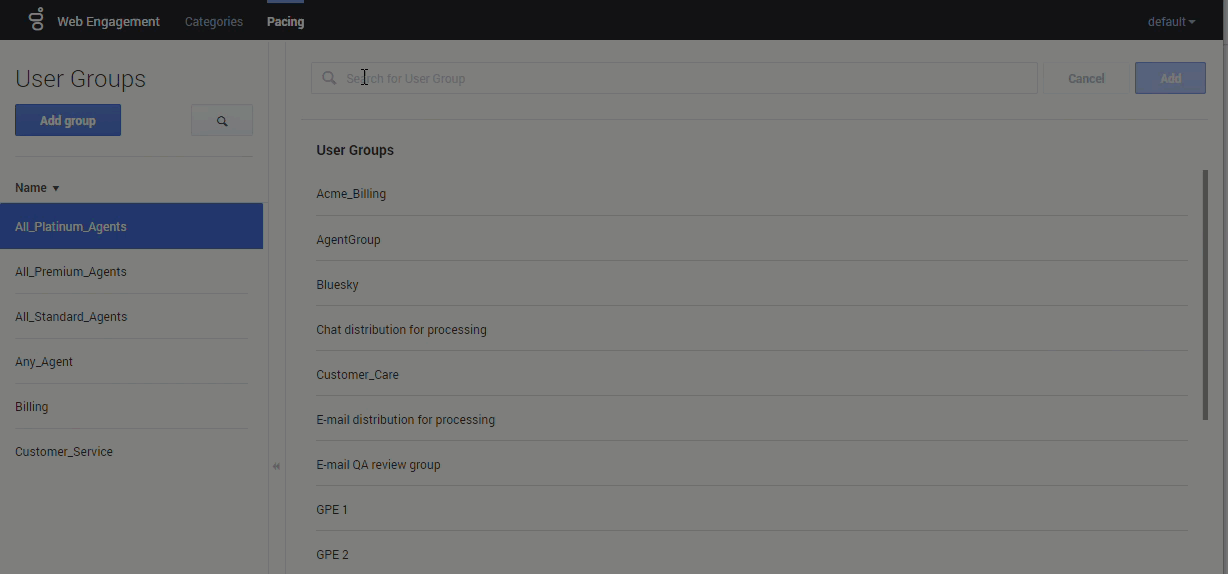Select All_Standard_Agents group
This screenshot has width=1228, height=574.
pos(131,316)
